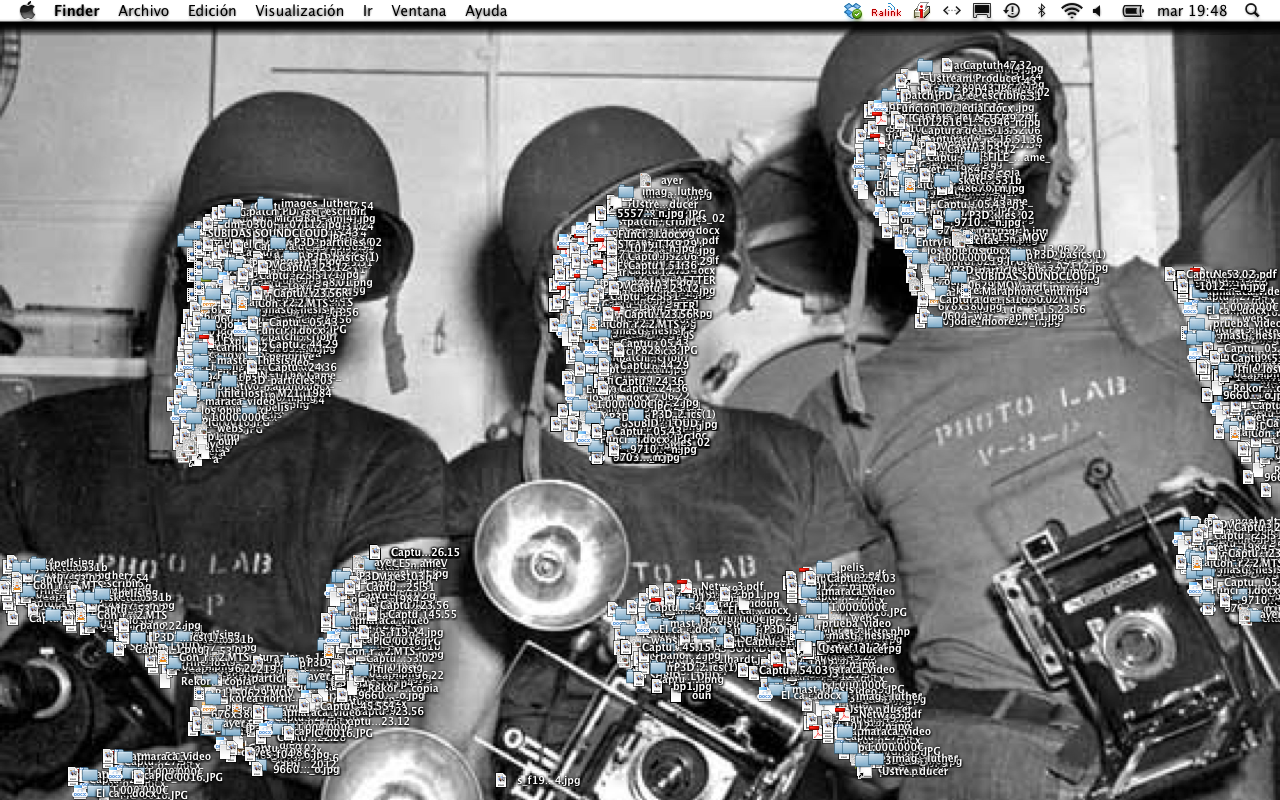This screenshot has width=1280, height=800.
Task: Open the Ralink wireless utility icon
Action: [886, 11]
